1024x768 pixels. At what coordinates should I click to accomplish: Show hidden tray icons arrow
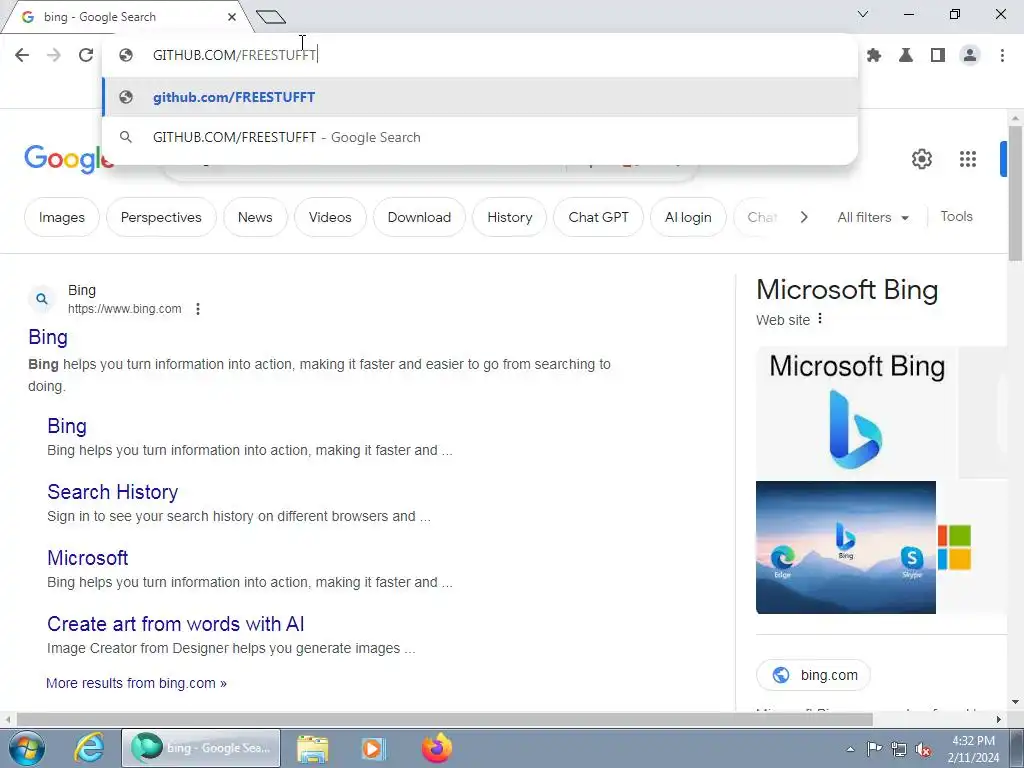click(850, 749)
